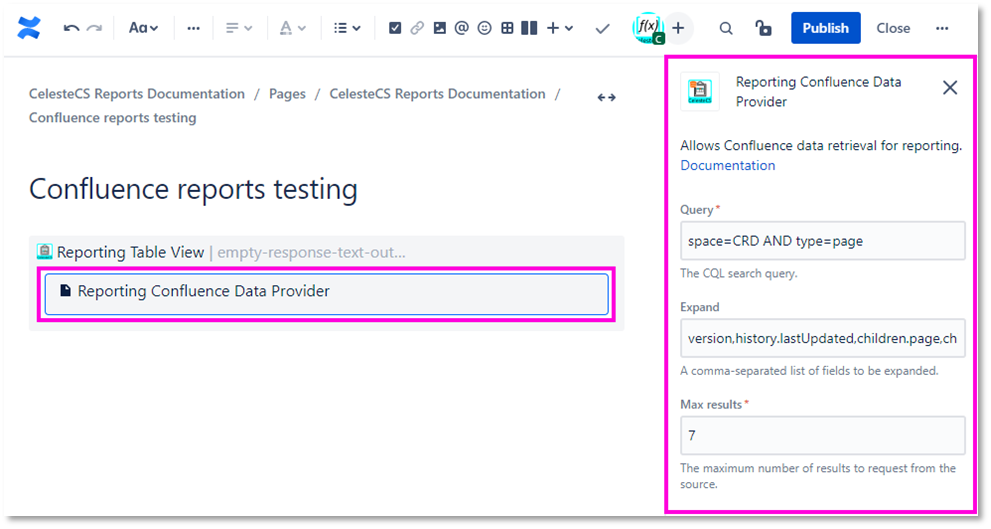
Task: Invite a collaborator with plus button
Action: click(x=678, y=28)
